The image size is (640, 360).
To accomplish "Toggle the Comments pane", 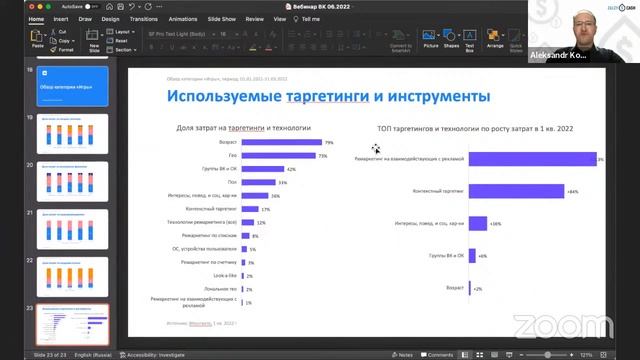I will [437, 355].
